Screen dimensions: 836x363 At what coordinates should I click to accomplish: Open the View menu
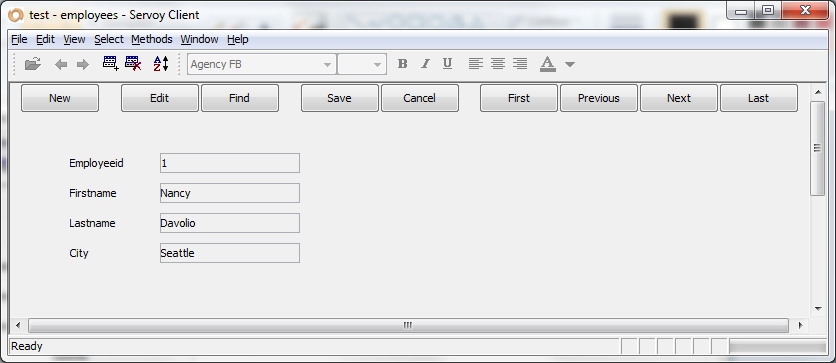click(x=74, y=39)
